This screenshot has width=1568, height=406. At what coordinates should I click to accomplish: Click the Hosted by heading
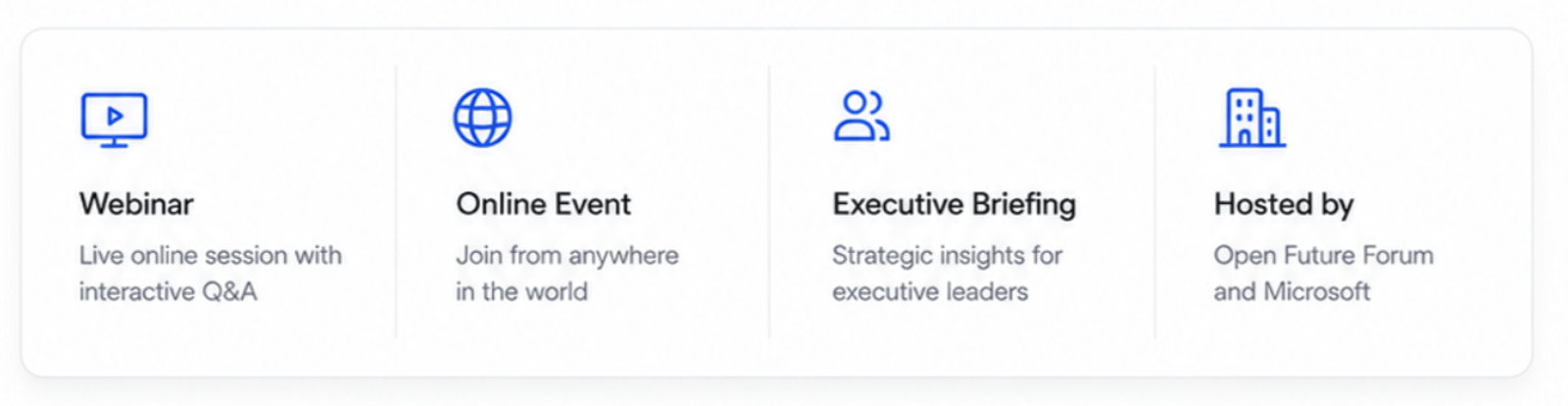point(1283,204)
